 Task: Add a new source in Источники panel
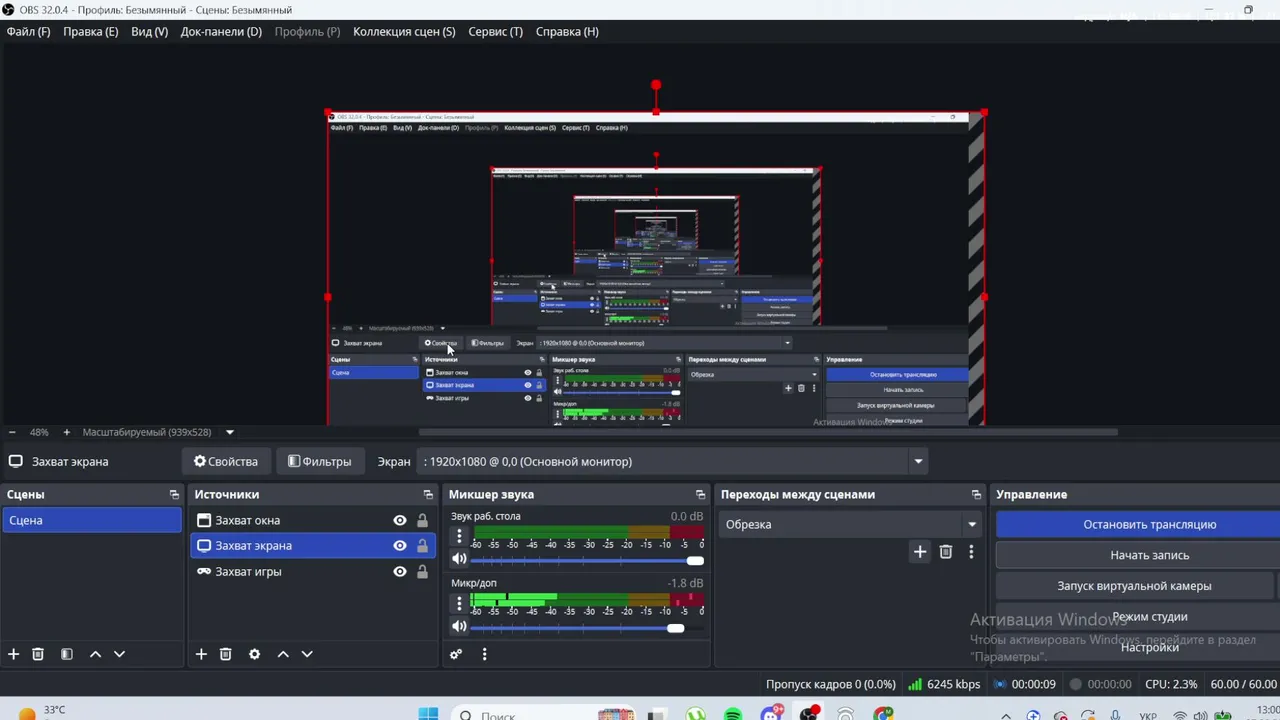point(201,654)
